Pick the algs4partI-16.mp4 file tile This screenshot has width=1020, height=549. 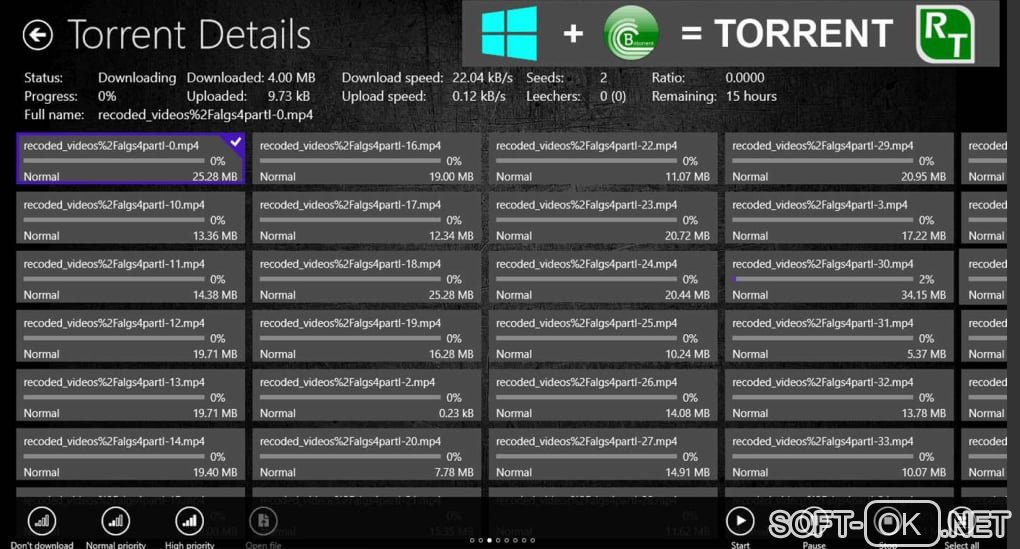(367, 159)
